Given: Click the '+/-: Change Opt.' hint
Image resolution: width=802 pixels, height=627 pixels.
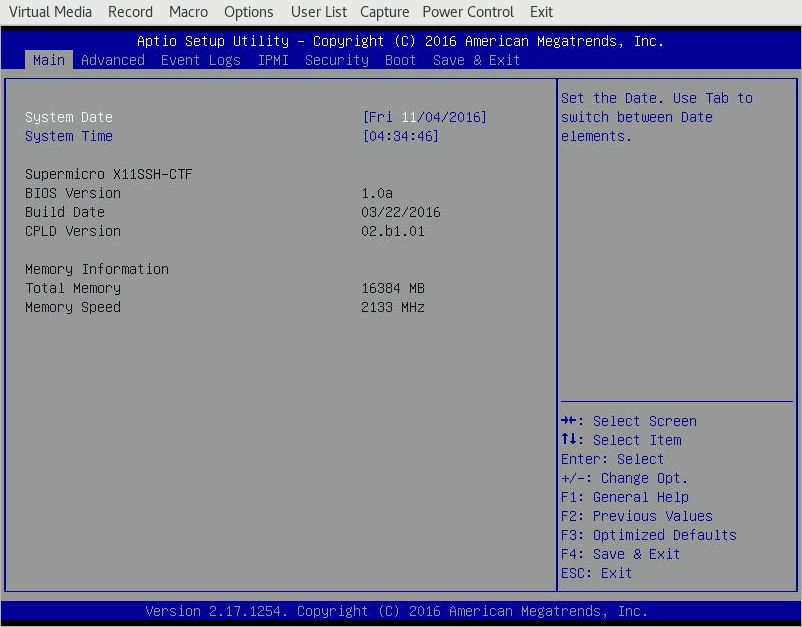Looking at the screenshot, I should point(625,478).
